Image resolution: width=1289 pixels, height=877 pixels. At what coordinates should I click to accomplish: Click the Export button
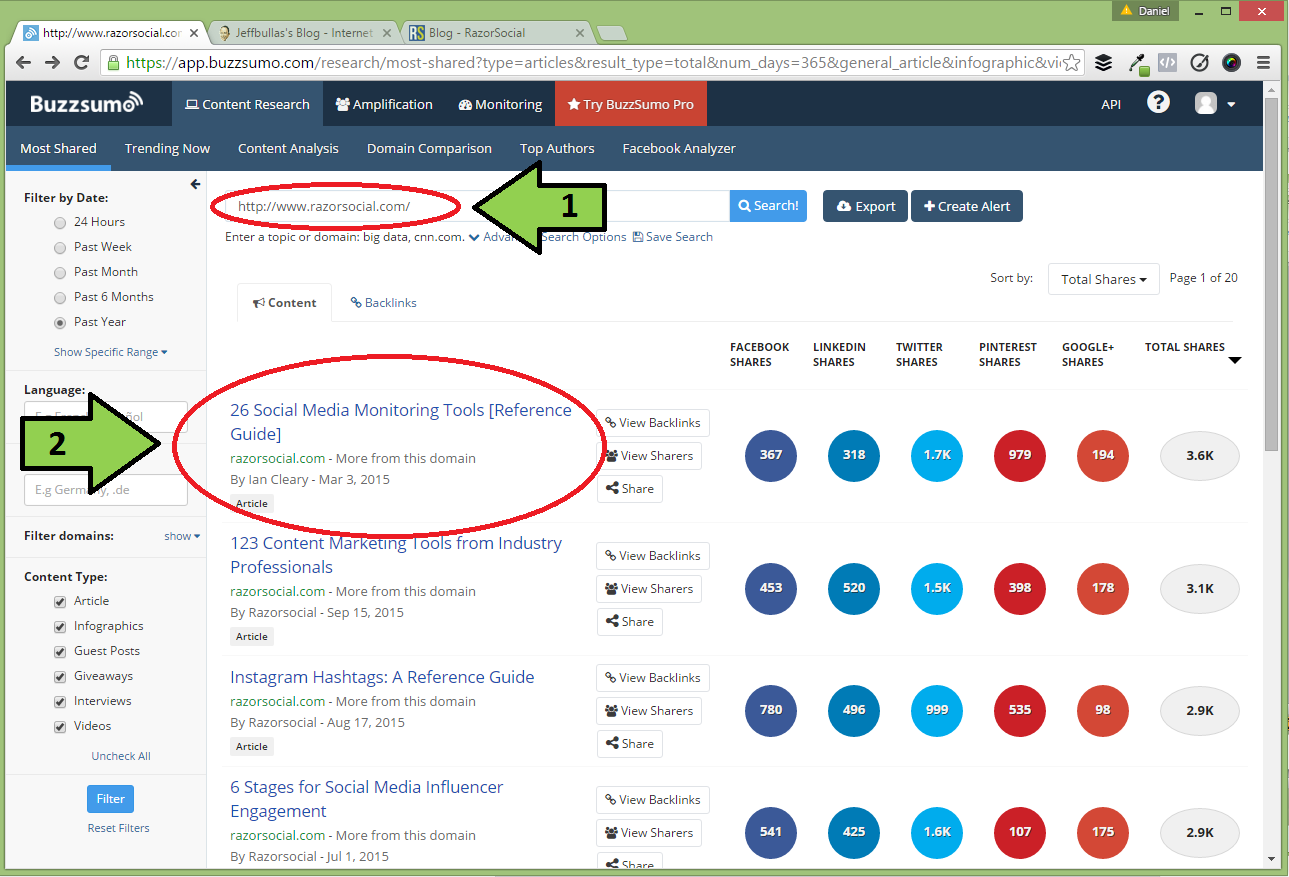[865, 206]
